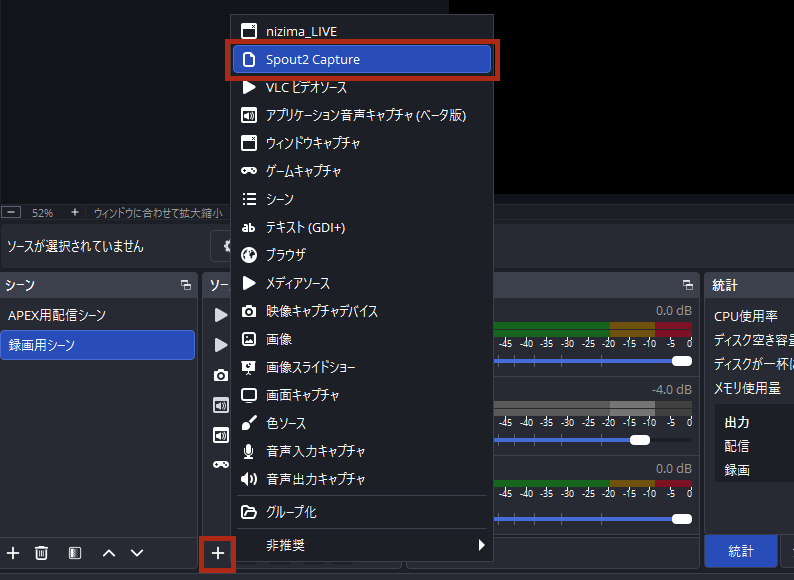Screen dimensions: 794x580
Task: Add a 色ソース
Action: [362, 423]
